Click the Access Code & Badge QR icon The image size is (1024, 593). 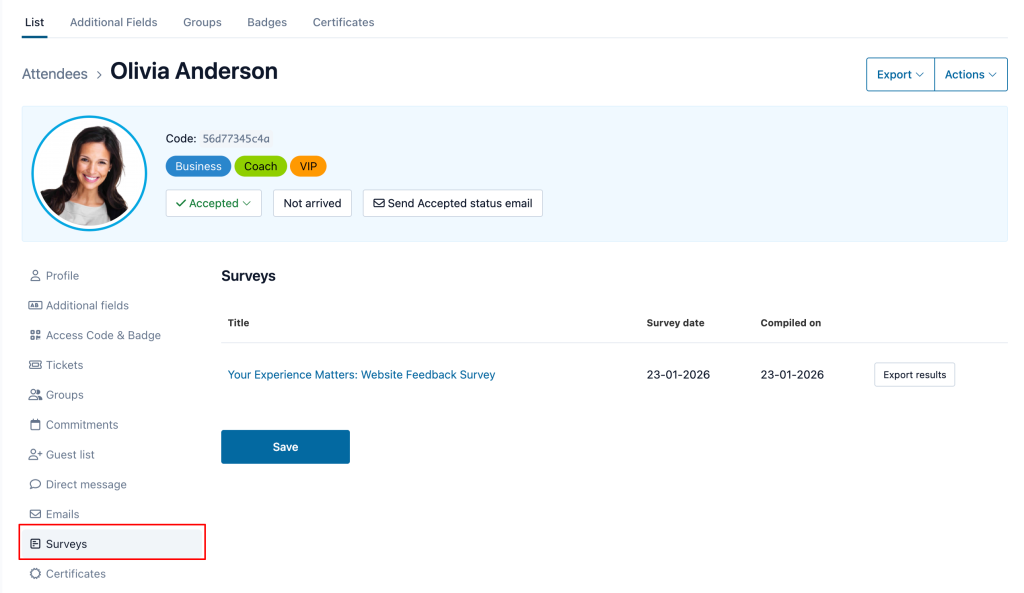[35, 336]
